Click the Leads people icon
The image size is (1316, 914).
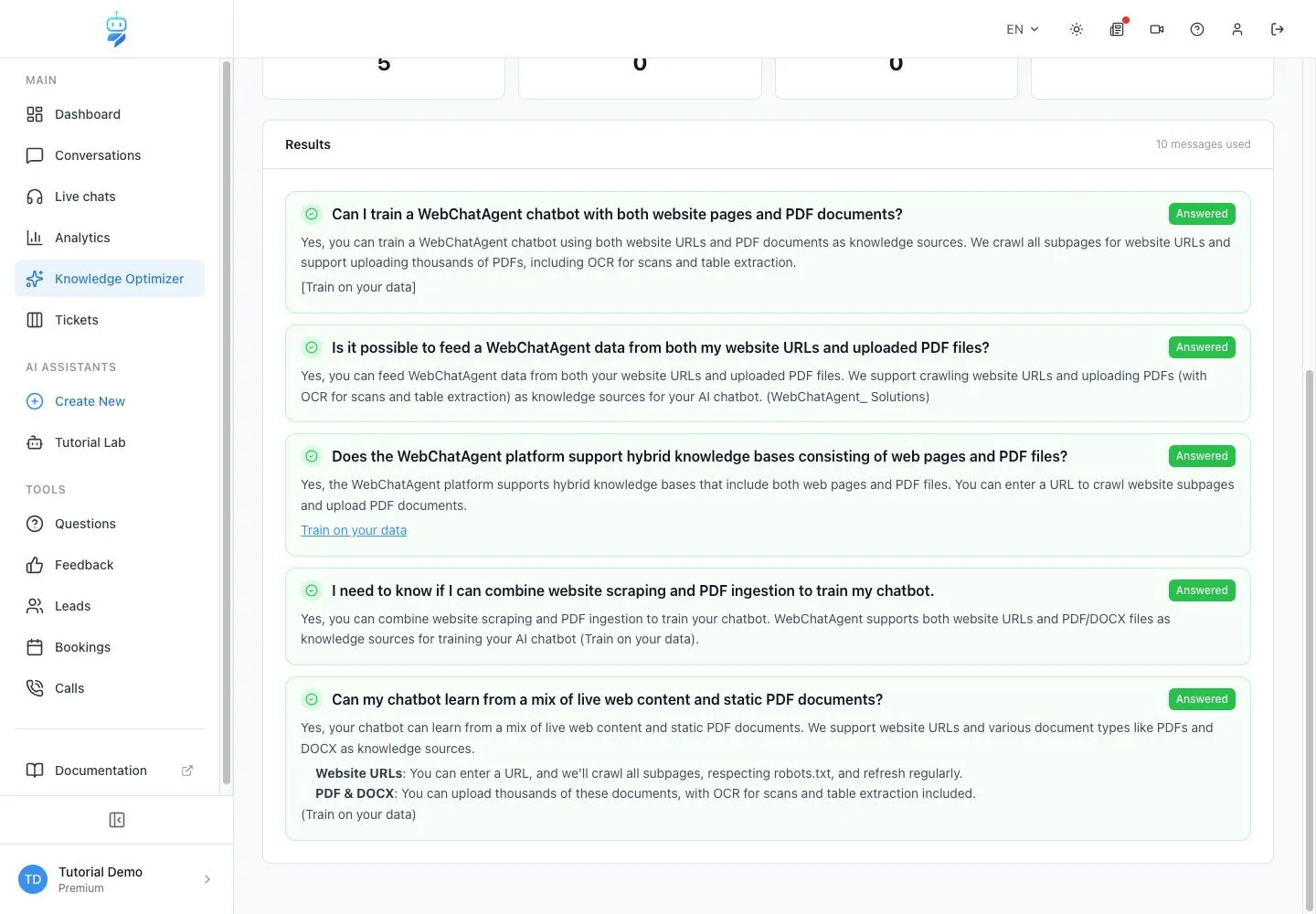(x=35, y=606)
